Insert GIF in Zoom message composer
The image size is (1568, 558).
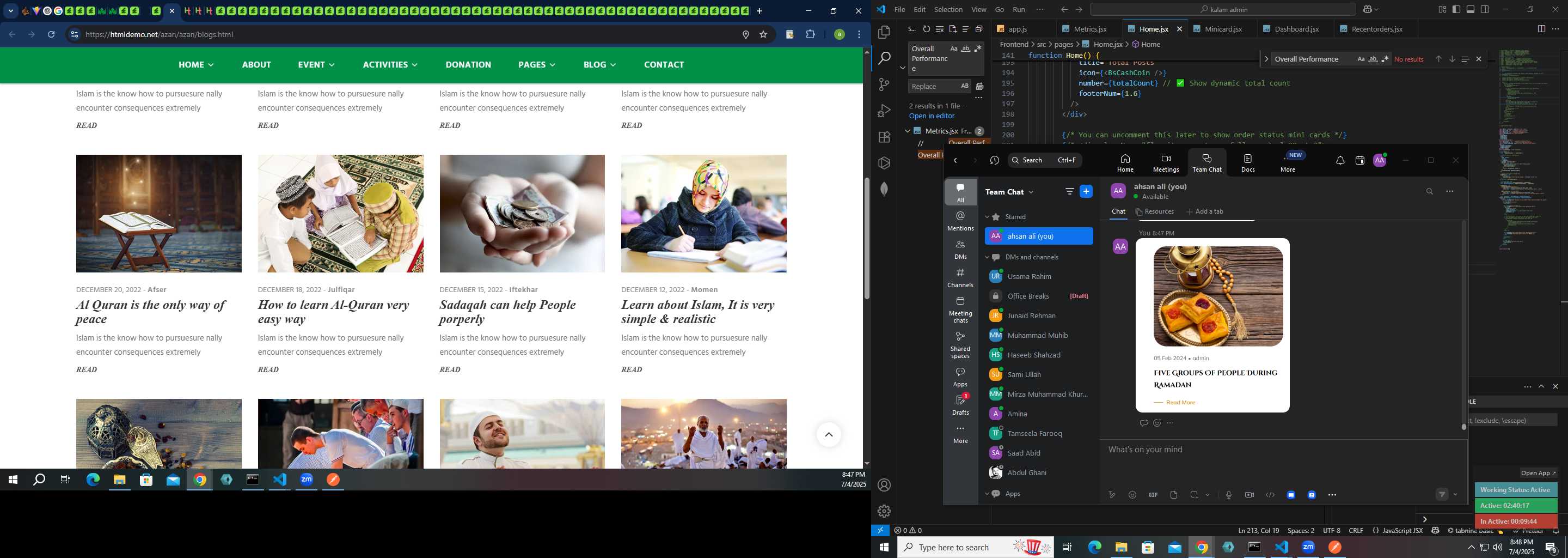(x=1153, y=495)
